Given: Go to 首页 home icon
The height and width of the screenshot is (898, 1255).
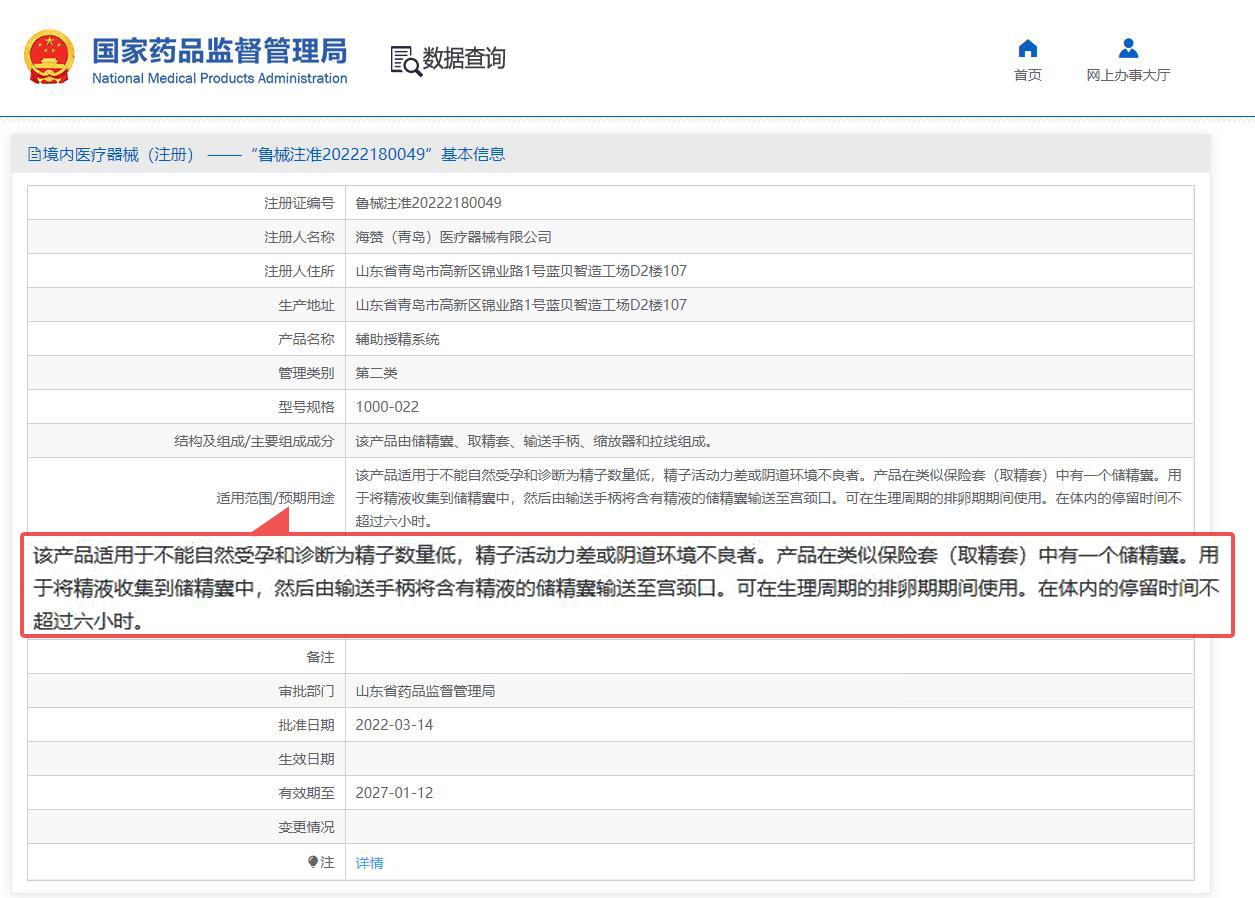Looking at the screenshot, I should click(x=1027, y=48).
